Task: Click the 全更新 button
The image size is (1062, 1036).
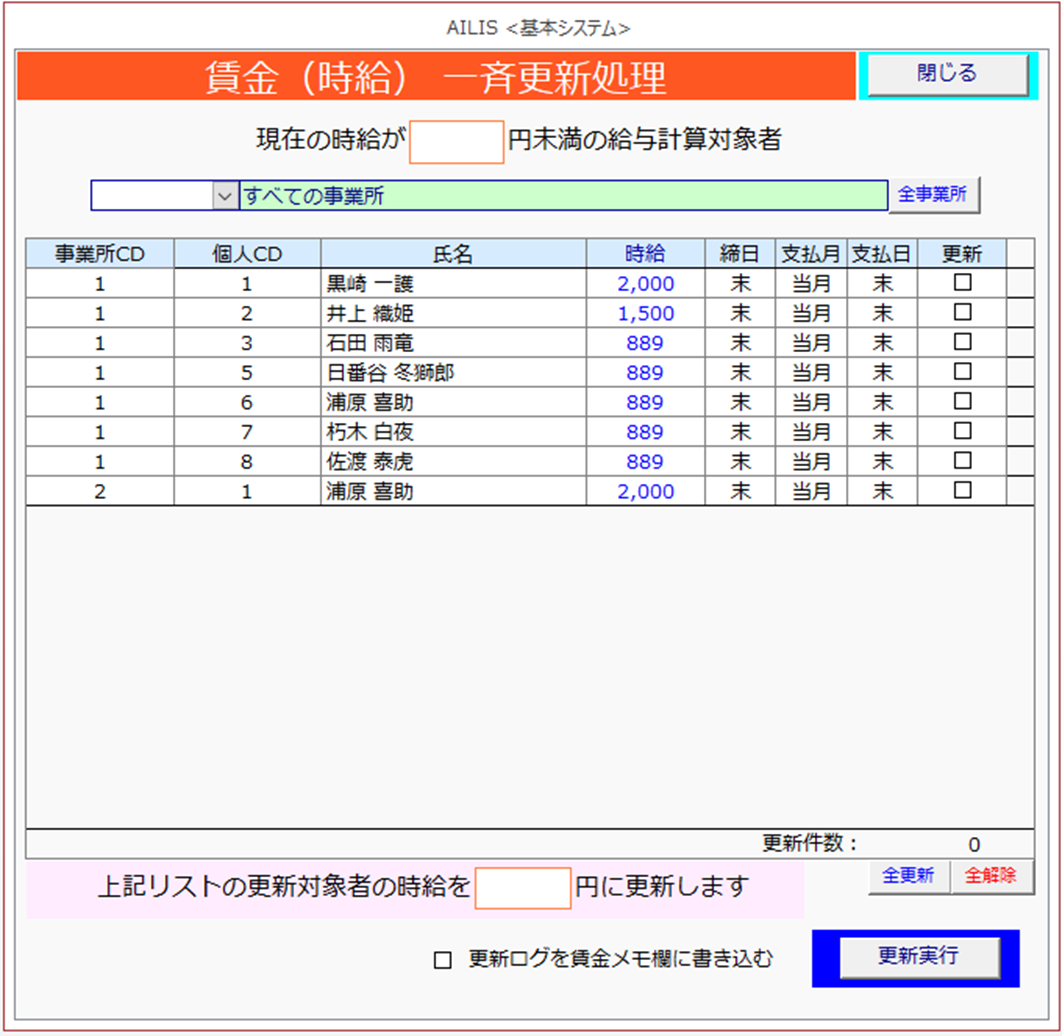Action: click(x=908, y=876)
